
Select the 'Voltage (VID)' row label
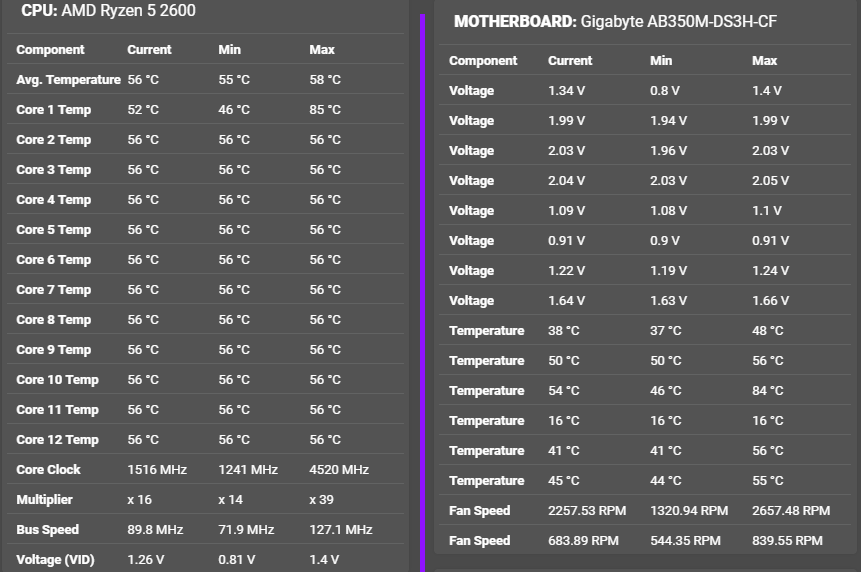55,559
